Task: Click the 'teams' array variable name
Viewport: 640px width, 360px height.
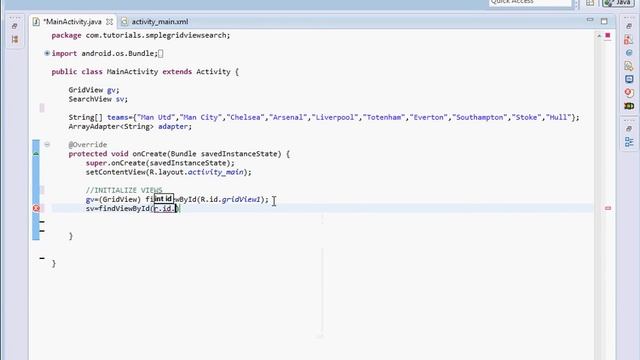Action: coord(118,118)
